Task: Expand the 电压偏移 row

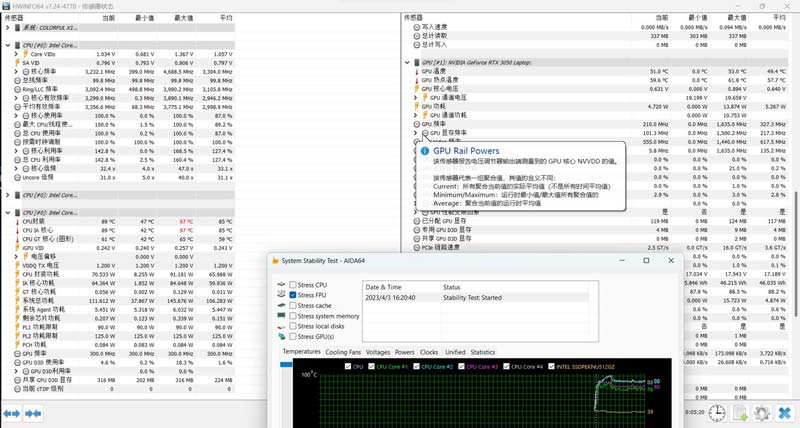Action: click(x=16, y=257)
